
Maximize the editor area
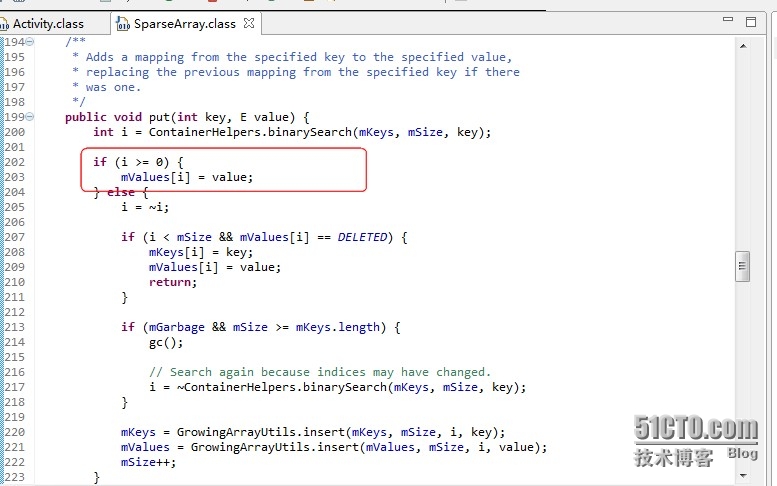[x=751, y=22]
